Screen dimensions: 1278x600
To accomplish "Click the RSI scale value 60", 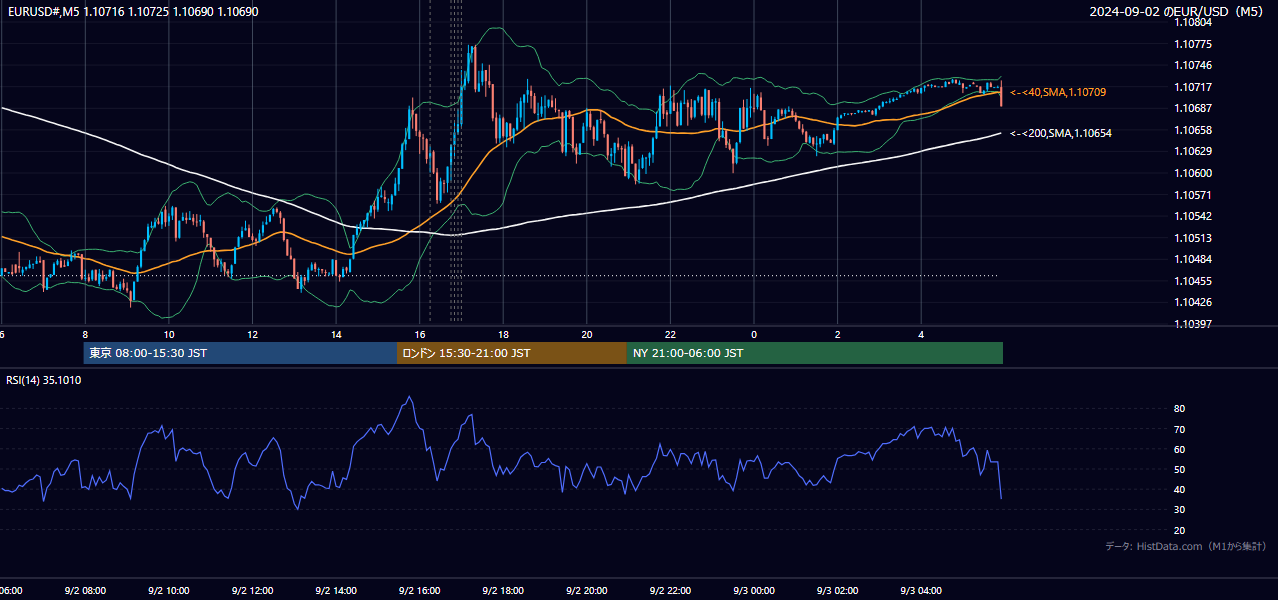I will pyautogui.click(x=1180, y=449).
